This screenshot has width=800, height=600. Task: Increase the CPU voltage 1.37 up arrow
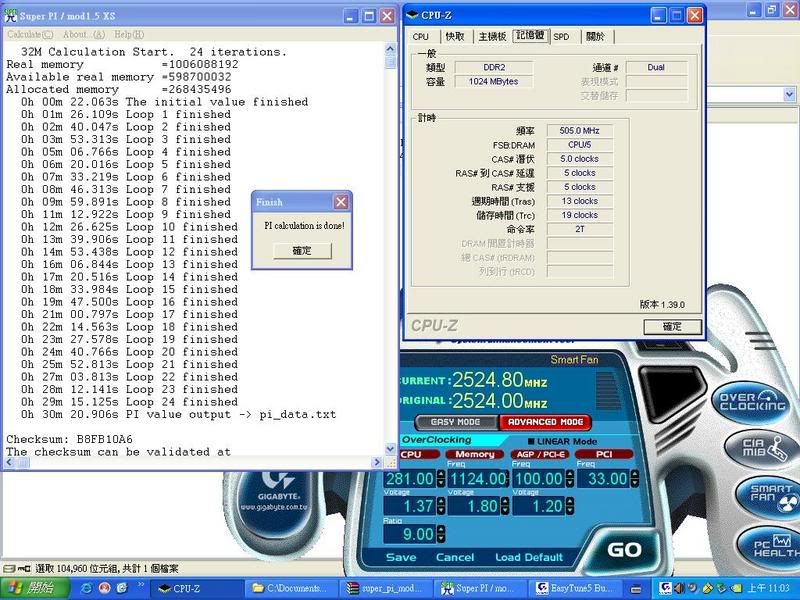click(x=441, y=502)
